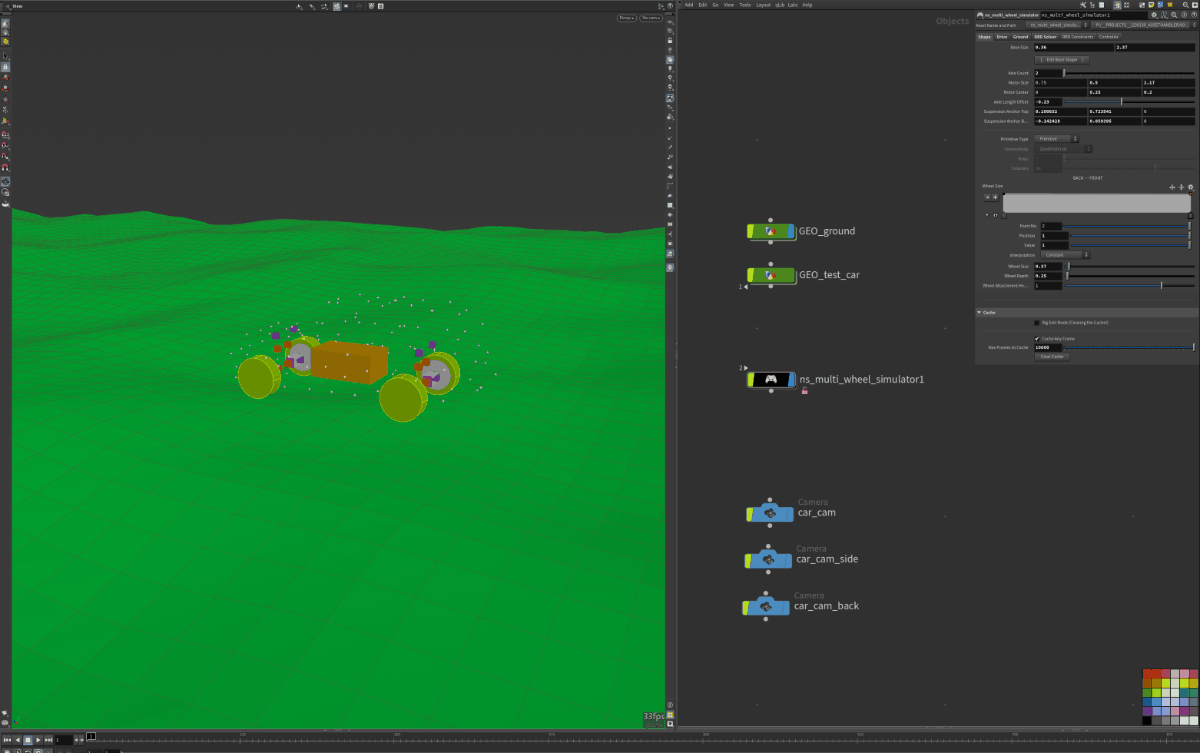Image resolution: width=1200 pixels, height=753 pixels.
Task: Switch to the Controller tab
Action: (1109, 37)
